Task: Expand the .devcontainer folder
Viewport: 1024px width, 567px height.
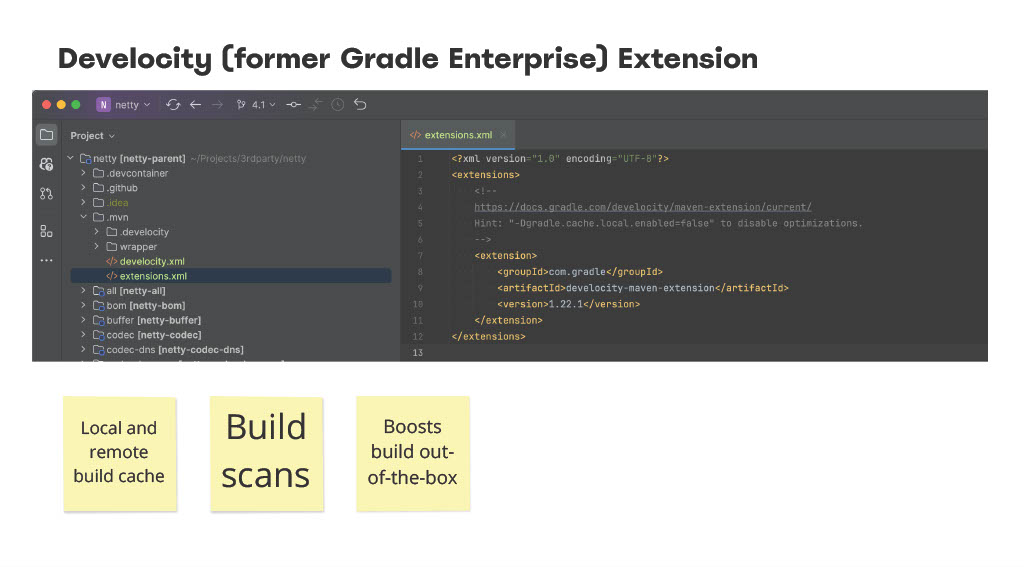Action: (x=84, y=173)
